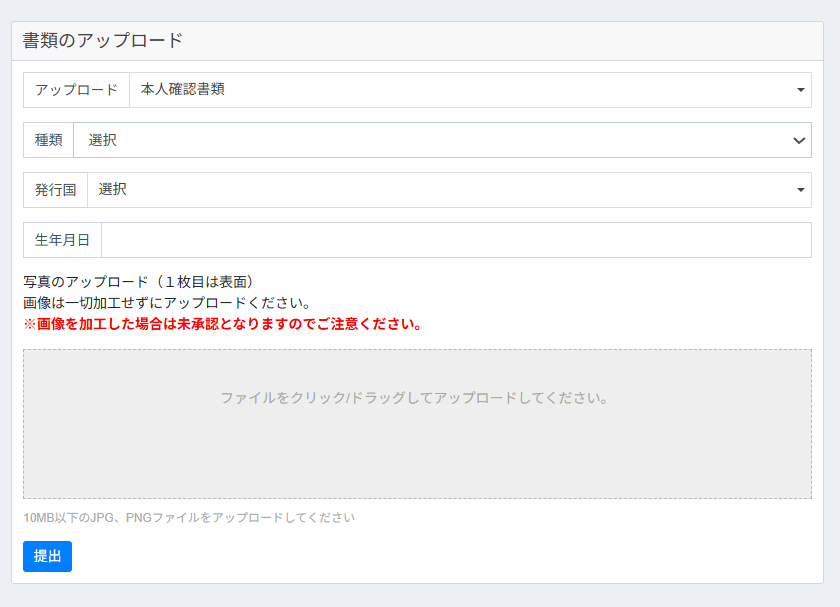This screenshot has height=607, width=840.
Task: Click the 写真のアップロード instruction line
Action: click(144, 282)
